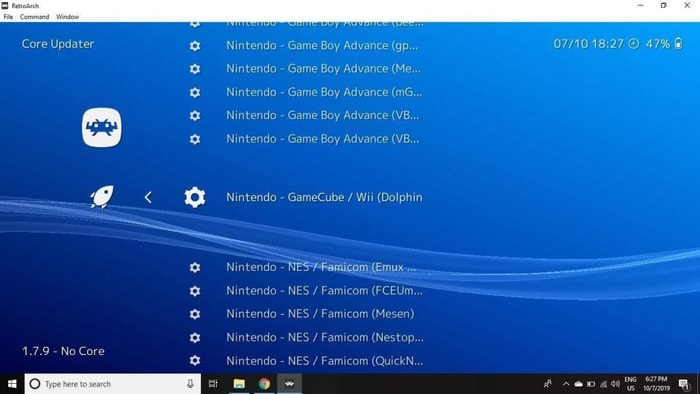Image resolution: width=700 pixels, height=394 pixels.
Task: Click the rocket icon beside the back arrow
Action: 102,197
